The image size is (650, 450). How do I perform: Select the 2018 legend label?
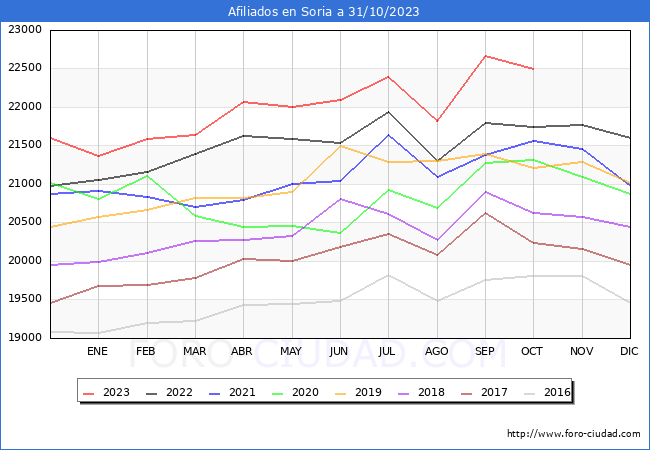coord(431,392)
